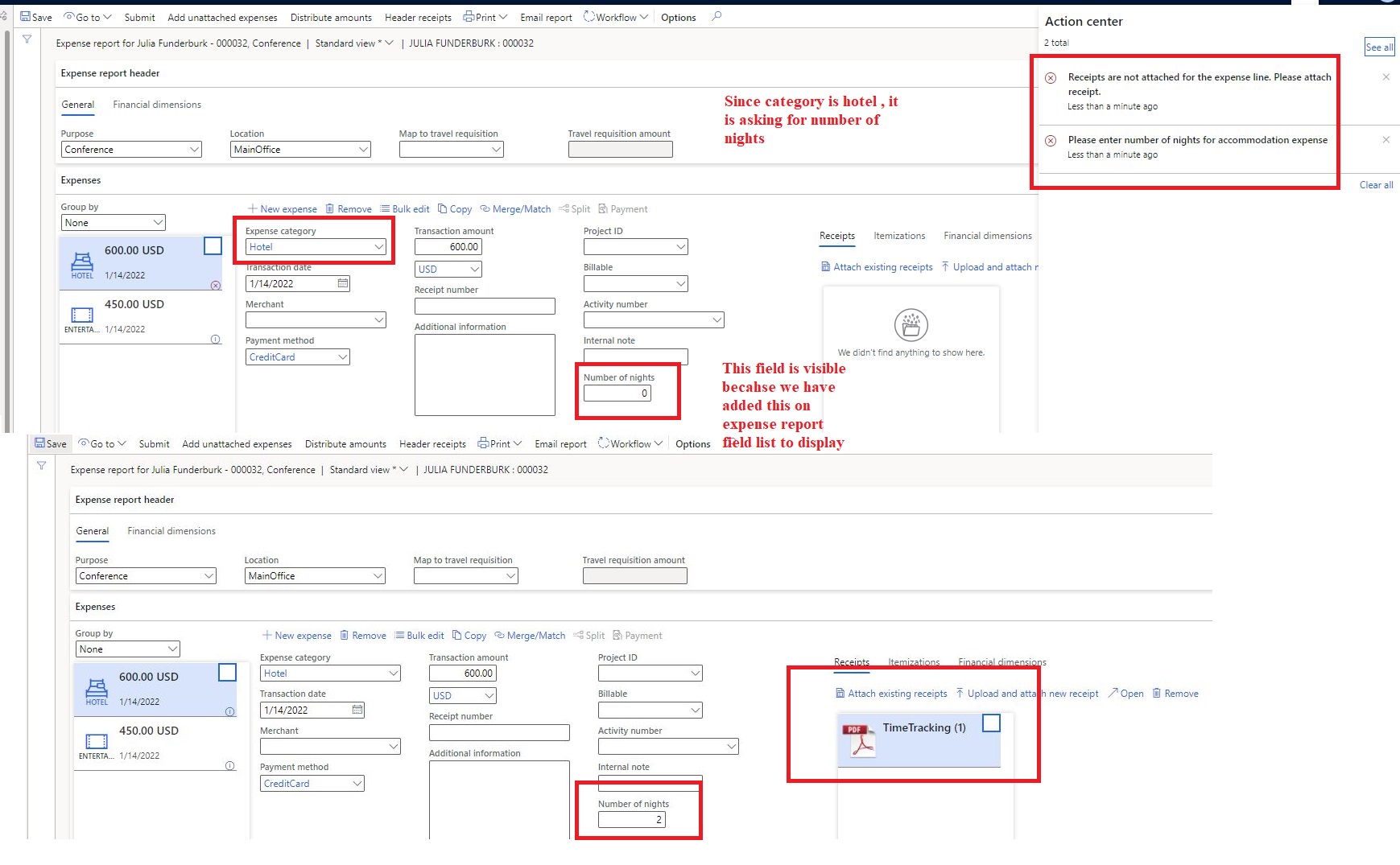1400x865 pixels.
Task: Open the Expense category Hotel dropdown, upper form
Action: [378, 247]
